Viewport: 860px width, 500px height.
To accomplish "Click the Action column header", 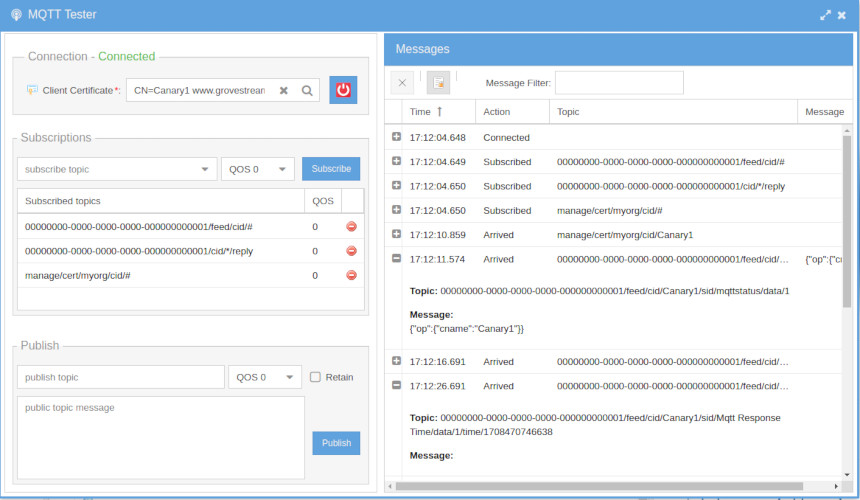I will (x=497, y=112).
